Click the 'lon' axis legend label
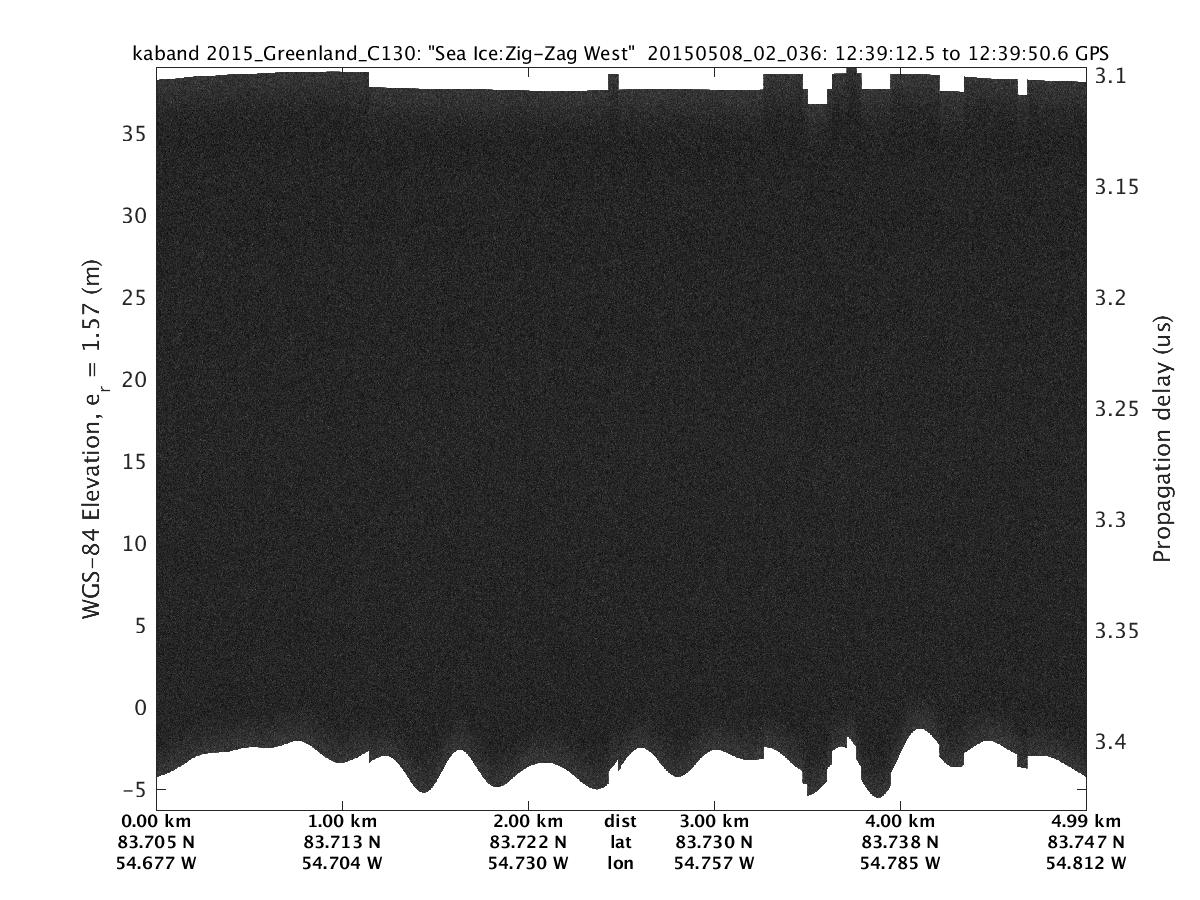Image resolution: width=1200 pixels, height=900 pixels. 620,863
